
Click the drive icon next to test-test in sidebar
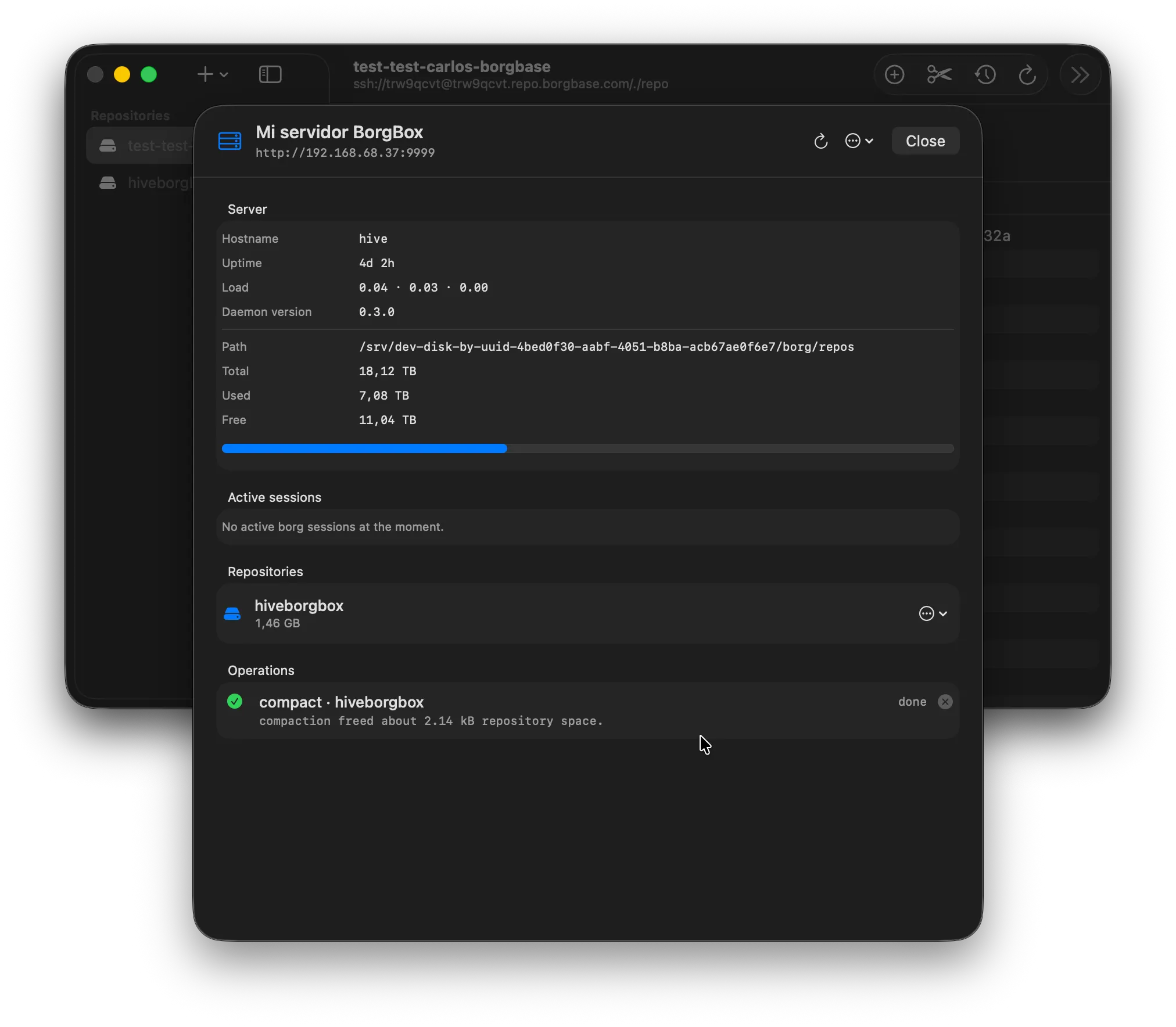(107, 146)
